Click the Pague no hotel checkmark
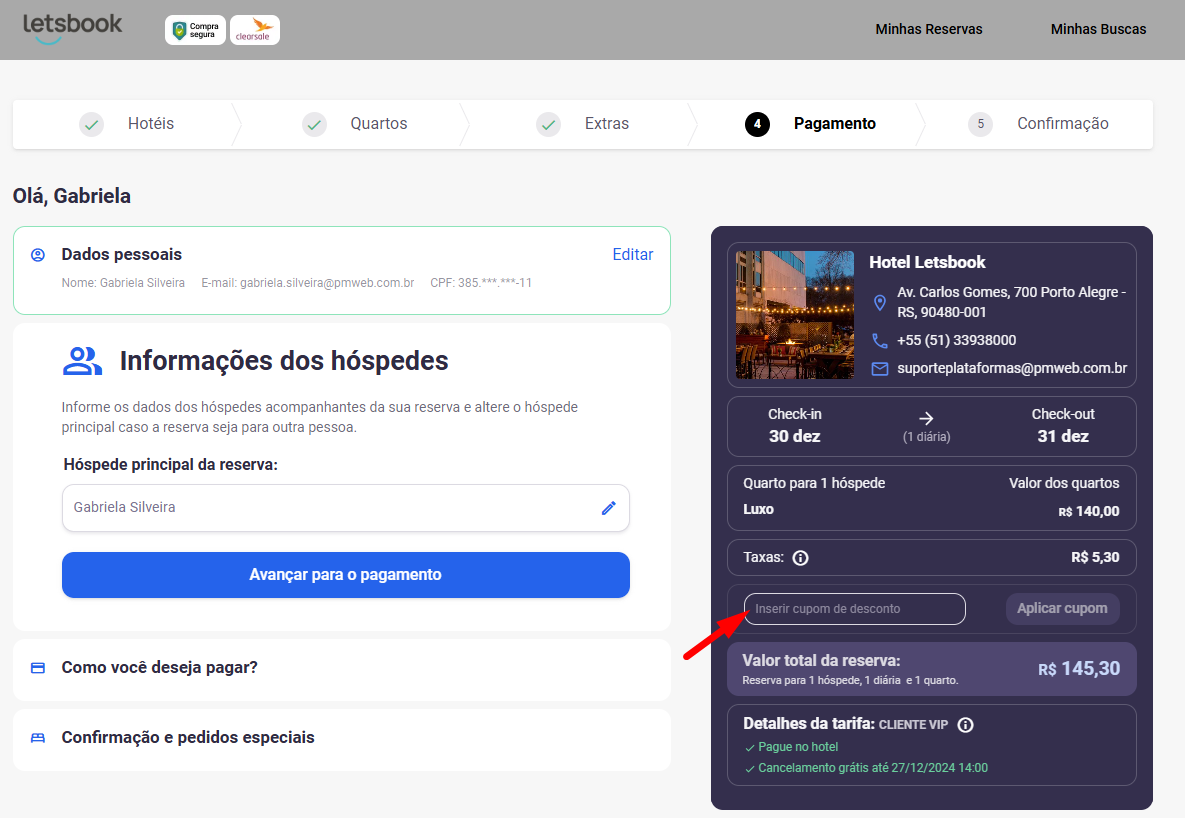Viewport: 1185px width, 818px height. pos(750,748)
